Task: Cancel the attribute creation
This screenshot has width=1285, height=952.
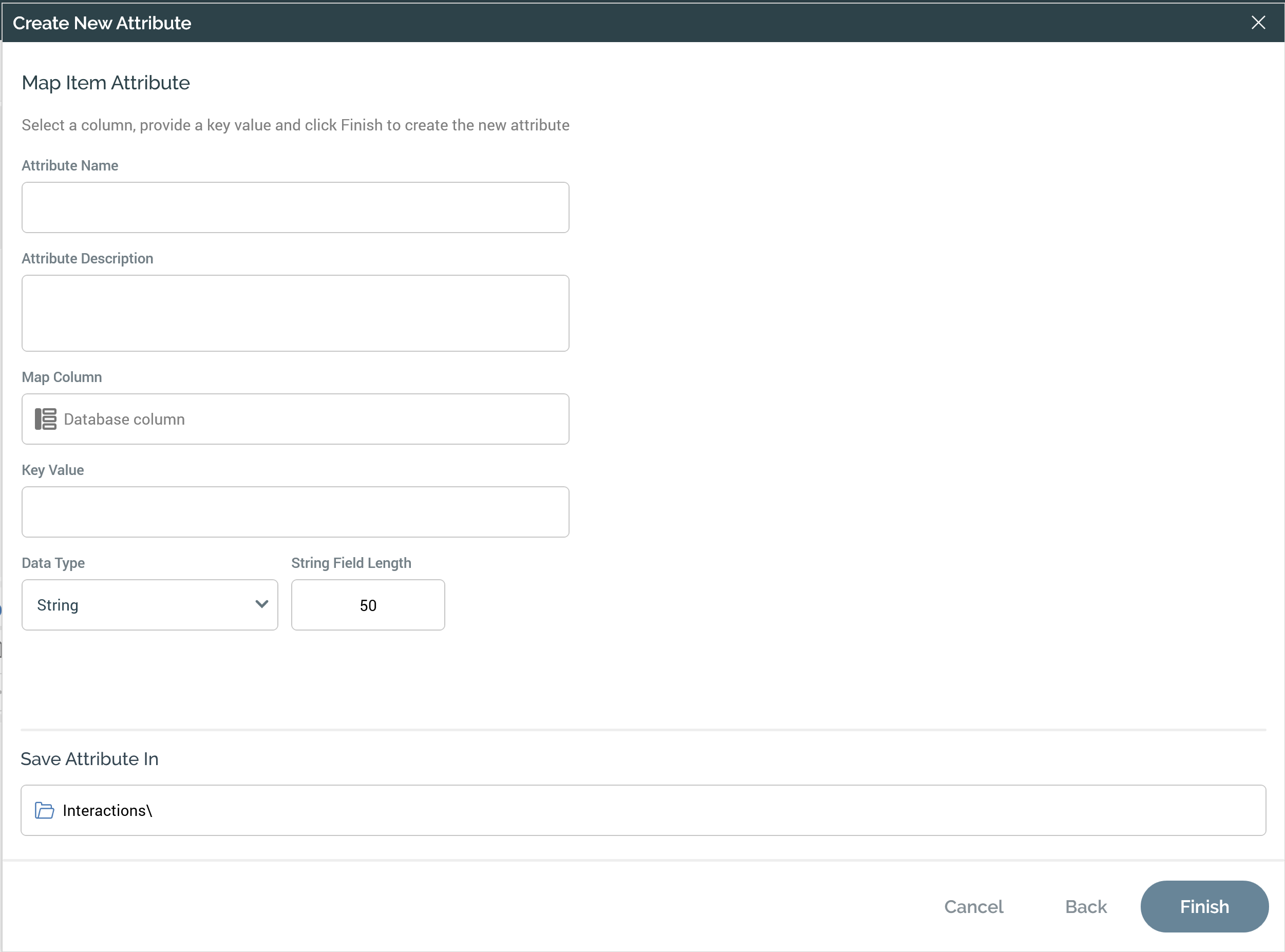Action: (x=973, y=906)
